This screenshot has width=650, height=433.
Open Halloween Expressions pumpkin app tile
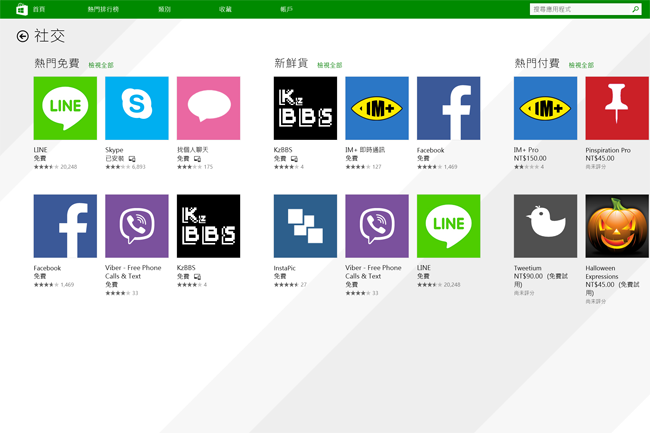click(x=617, y=226)
